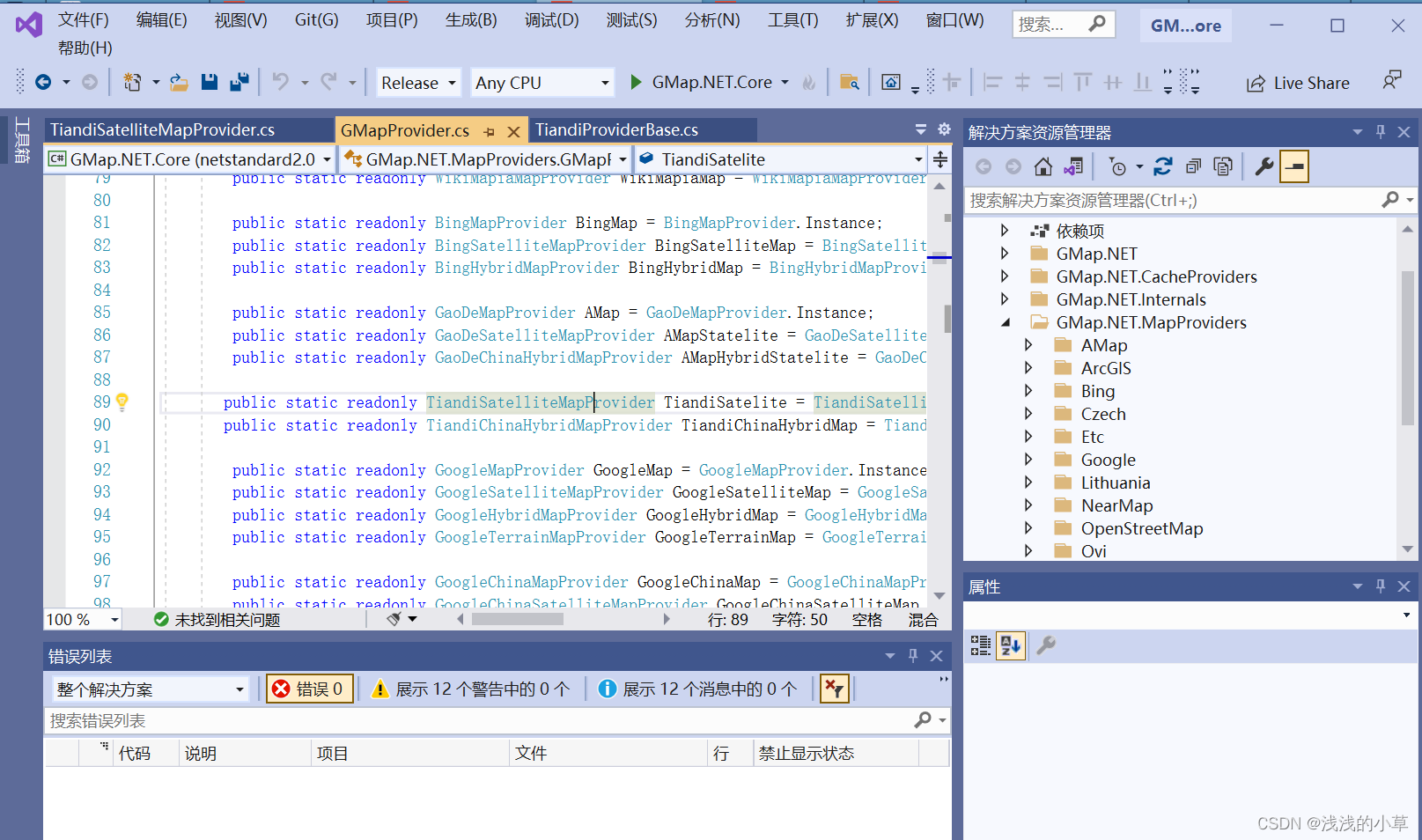This screenshot has width=1422, height=840.
Task: Toggle the messages filter in Error List
Action: [697, 689]
